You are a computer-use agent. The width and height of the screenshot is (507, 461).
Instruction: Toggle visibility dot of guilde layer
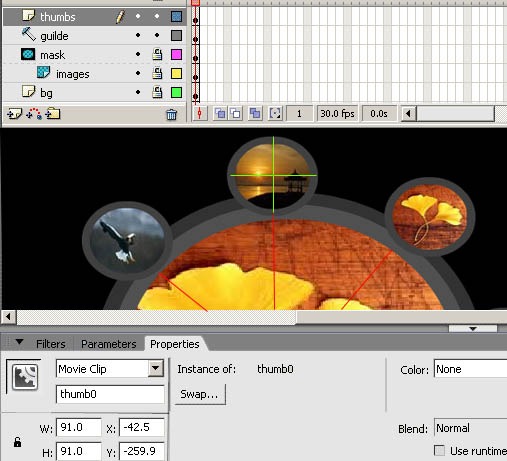tap(138, 35)
